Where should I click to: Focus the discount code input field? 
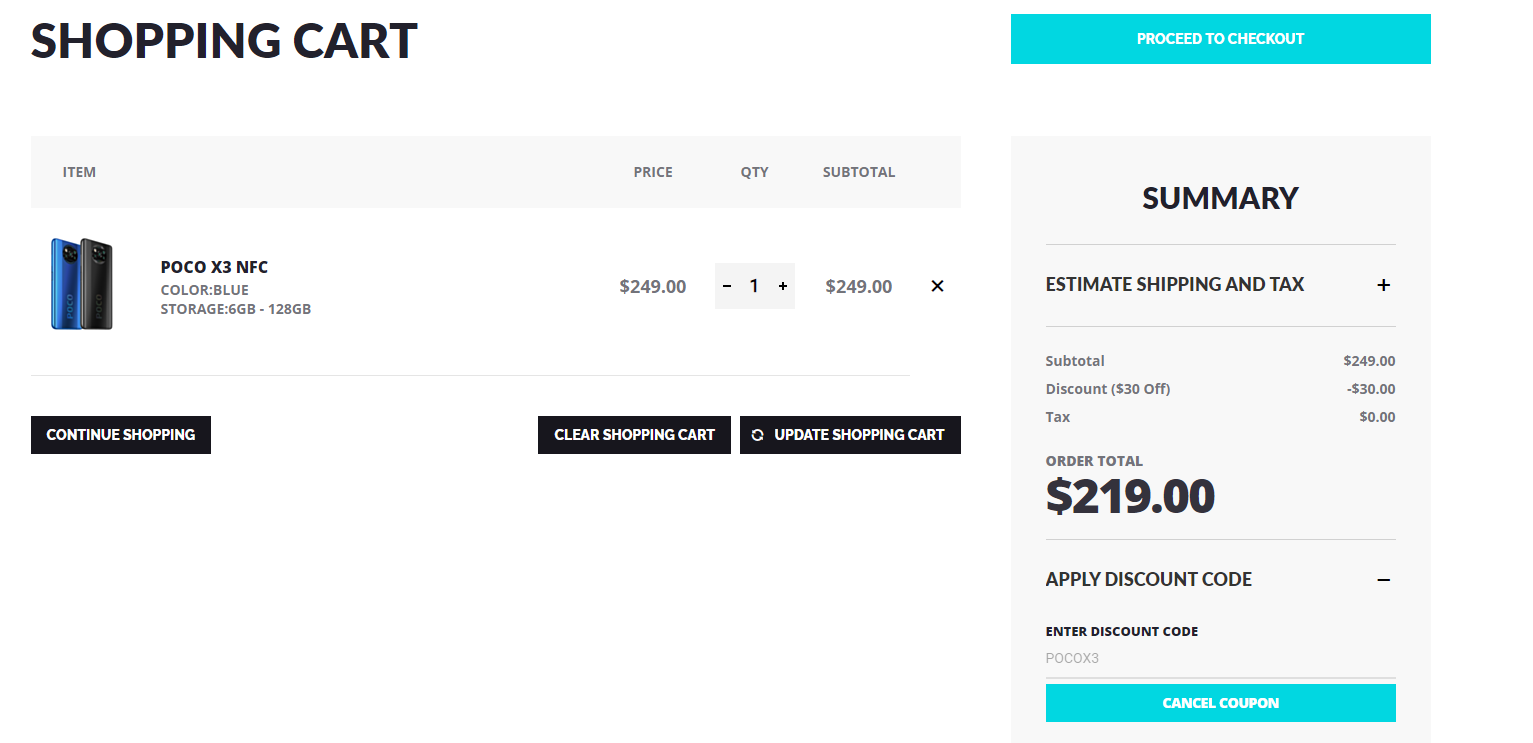tap(1220, 659)
